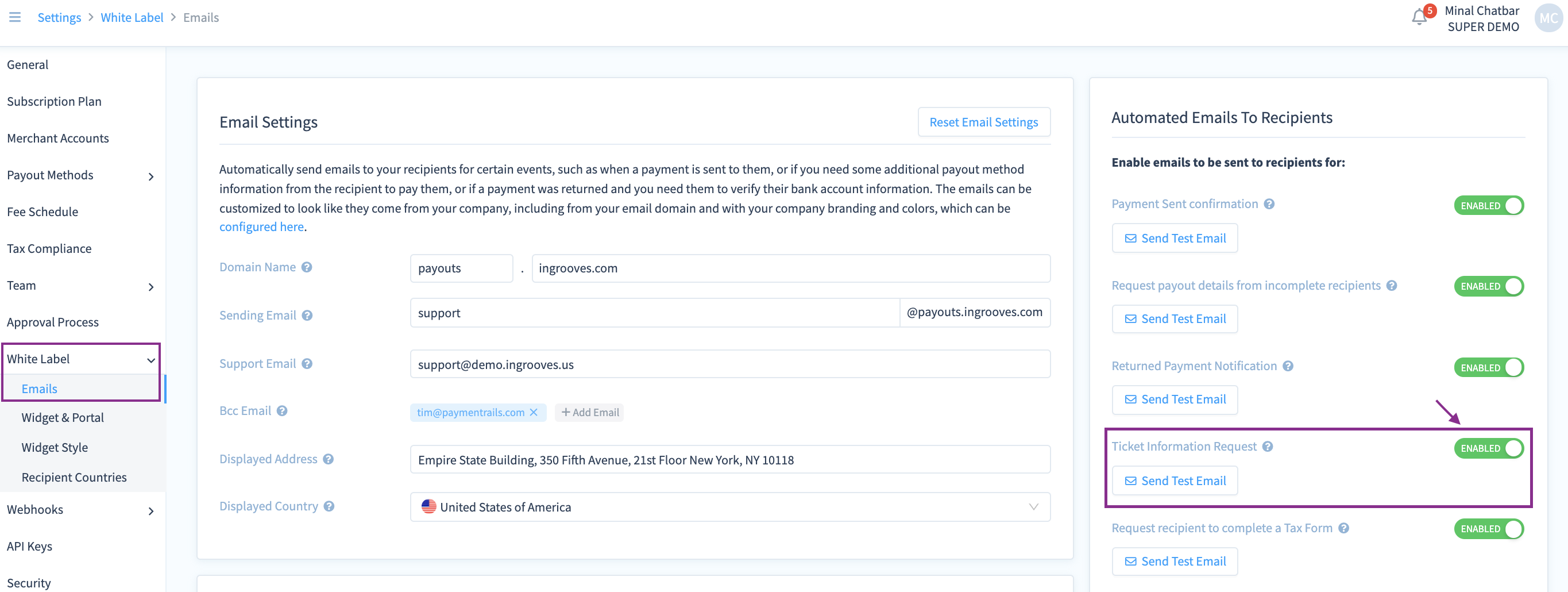Click into the Support Email field
This screenshot has height=592, width=1568.
729,364
